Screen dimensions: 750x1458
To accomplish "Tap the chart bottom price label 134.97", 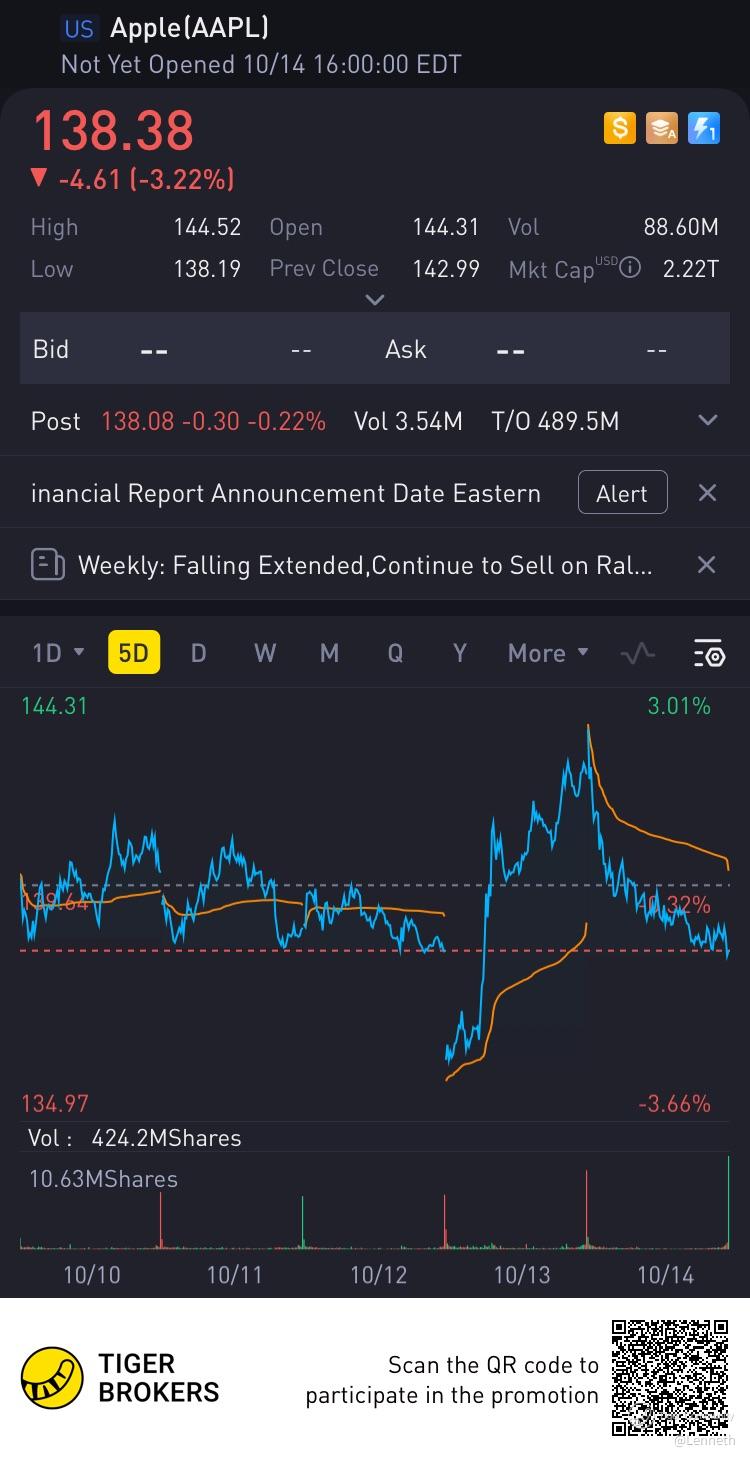I will (55, 1104).
